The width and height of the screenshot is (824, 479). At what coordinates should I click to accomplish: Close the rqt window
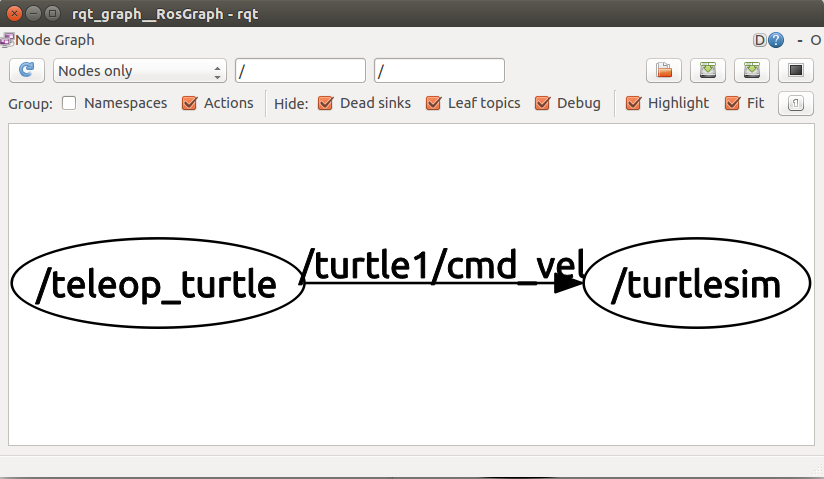pyautogui.click(x=14, y=13)
